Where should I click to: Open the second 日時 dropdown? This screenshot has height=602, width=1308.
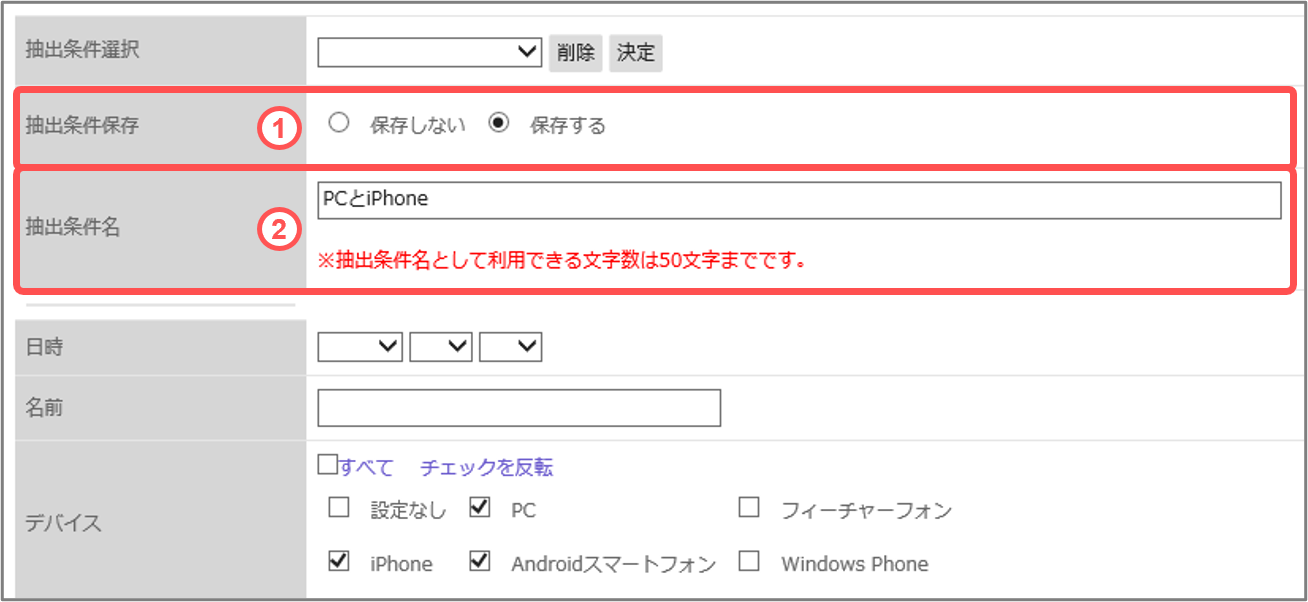(x=441, y=347)
